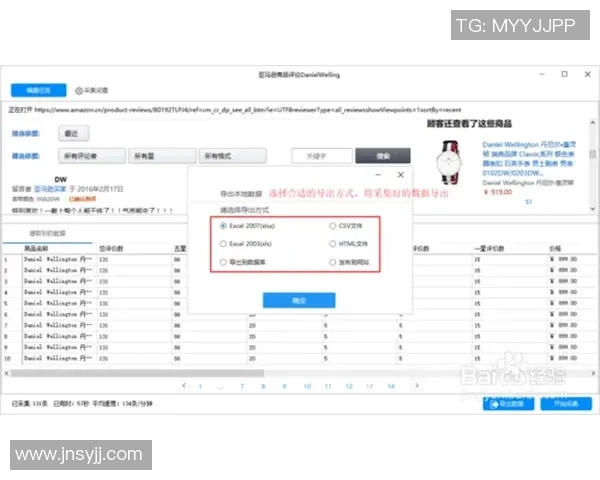
Task: Open the Daniel Wellington watch product link
Action: click(x=529, y=158)
